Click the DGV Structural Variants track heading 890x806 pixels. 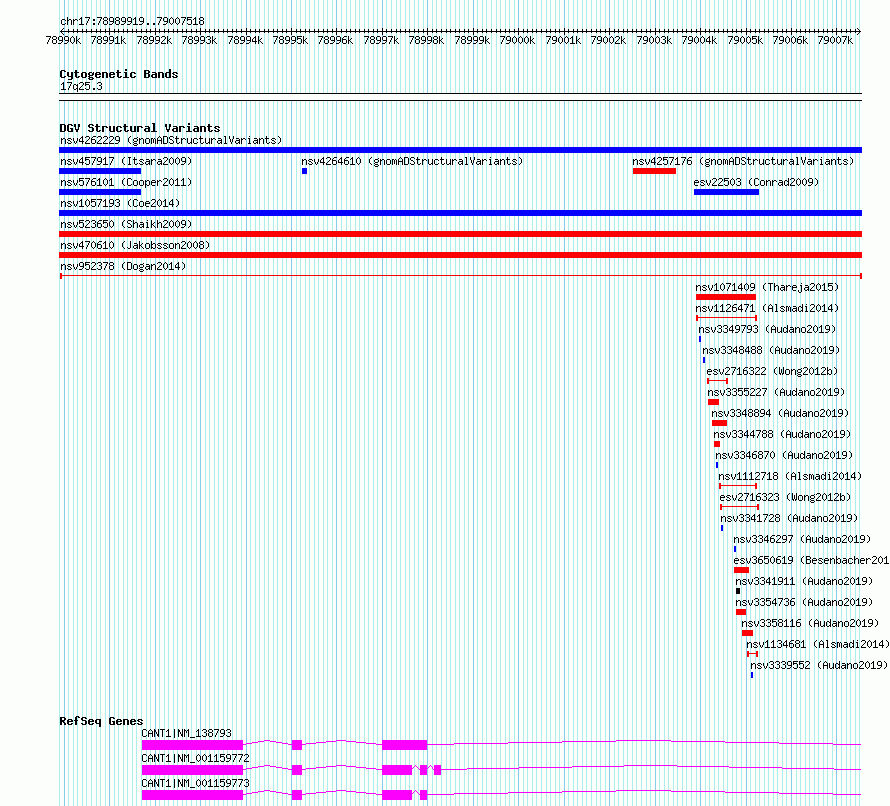140,128
